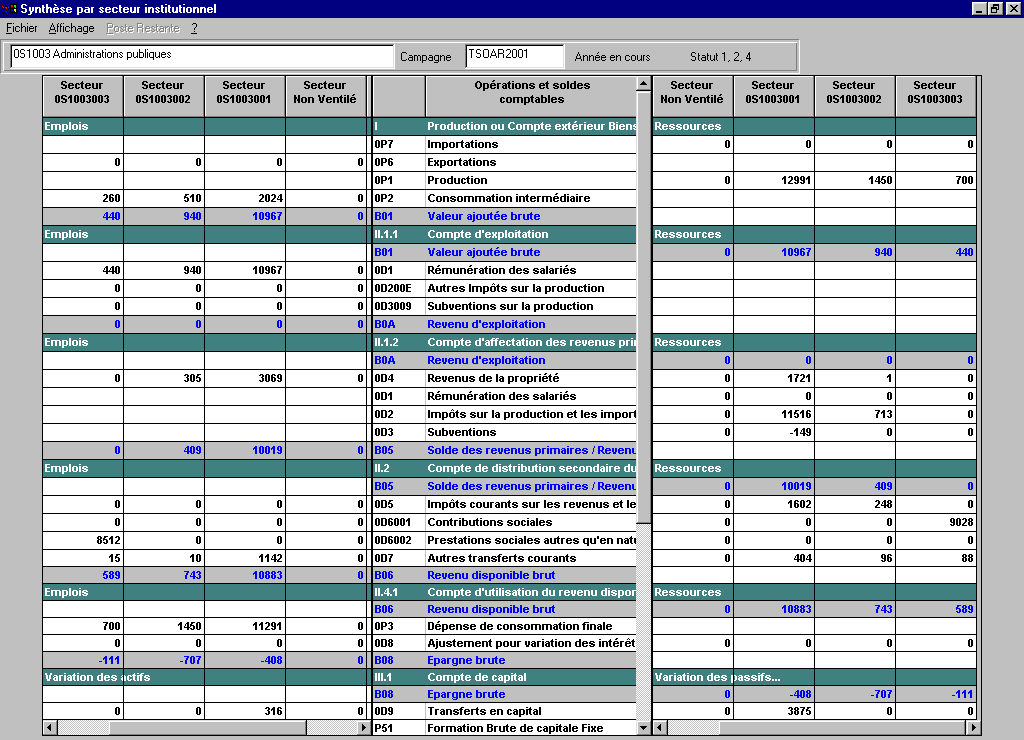
Task: Select the 0D200E Autres Impôts sur la production row
Action: (504, 288)
